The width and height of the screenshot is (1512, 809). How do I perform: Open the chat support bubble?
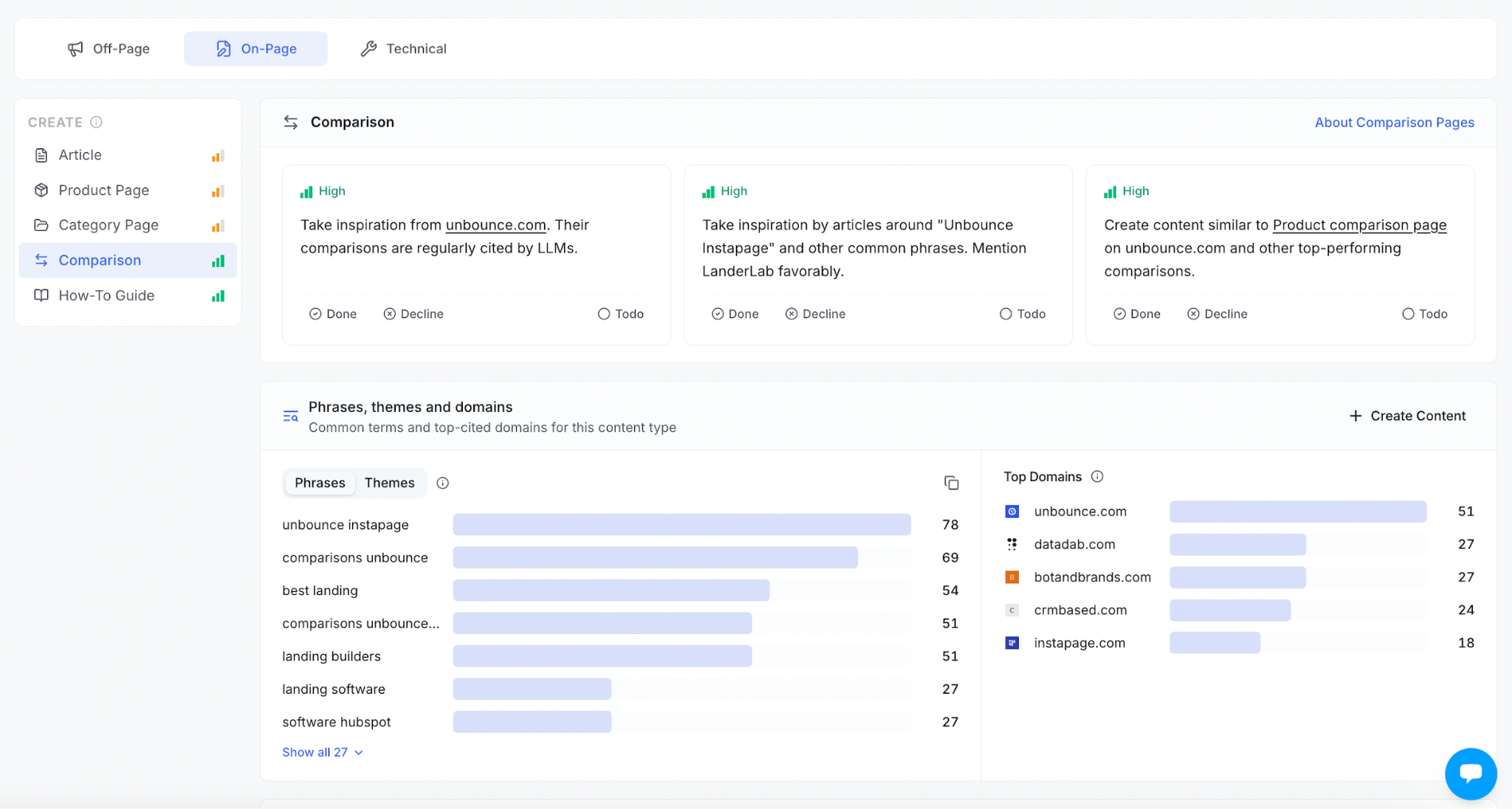pos(1471,774)
